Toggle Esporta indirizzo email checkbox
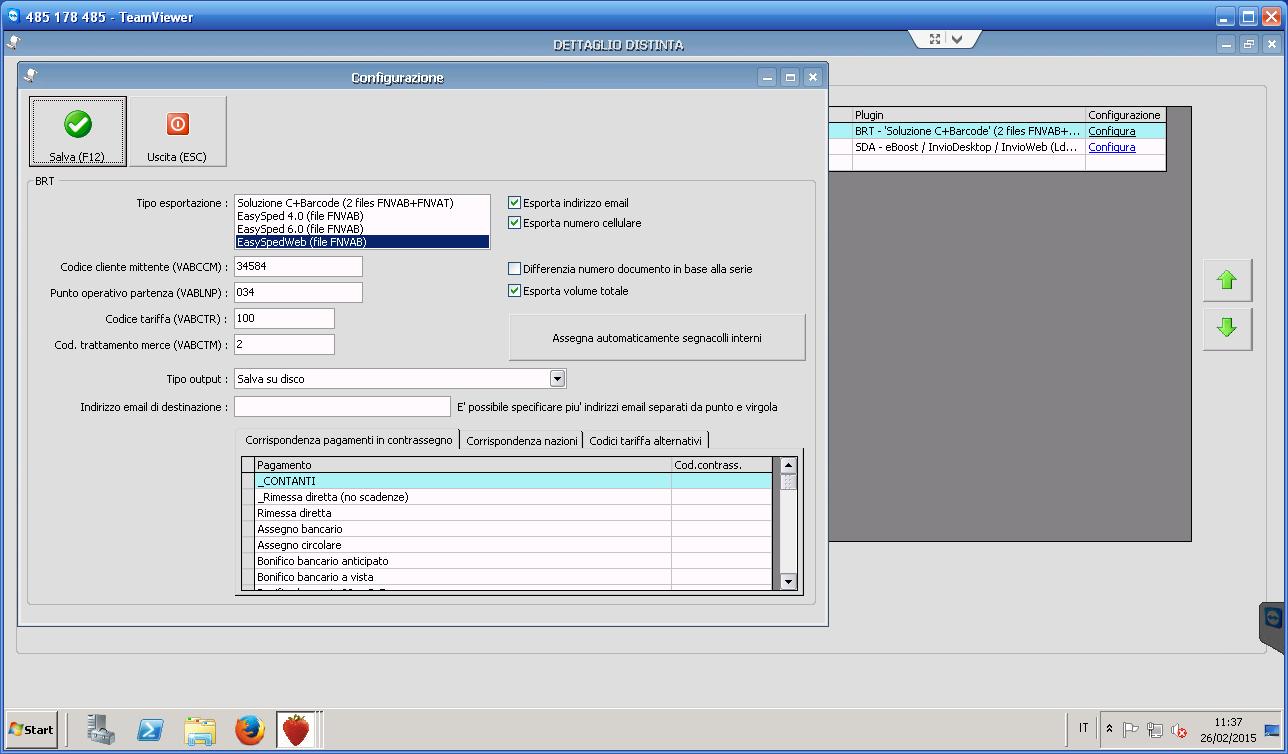This screenshot has width=1288, height=754. (515, 203)
